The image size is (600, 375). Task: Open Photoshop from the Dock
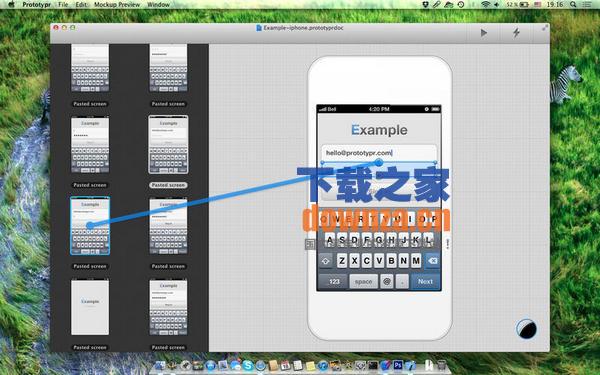coord(398,365)
